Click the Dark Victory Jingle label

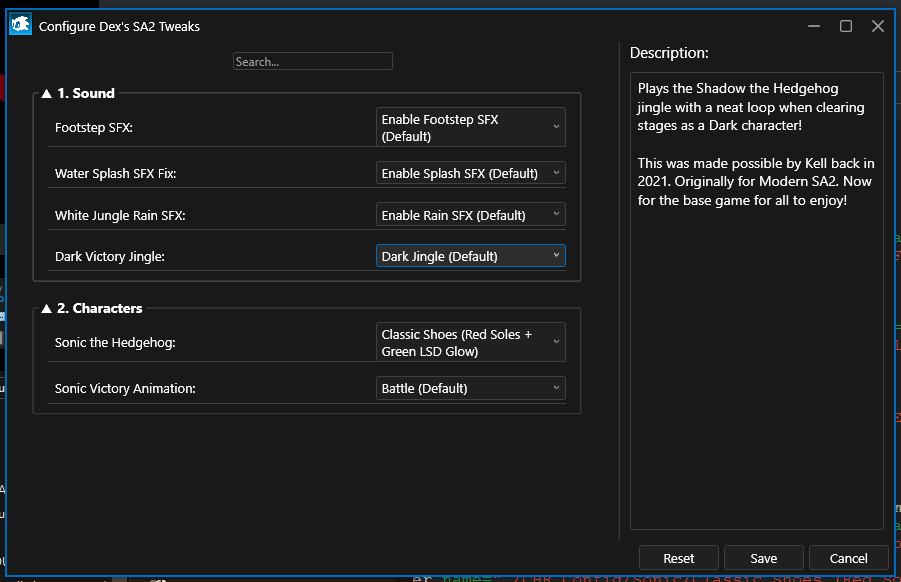point(110,257)
